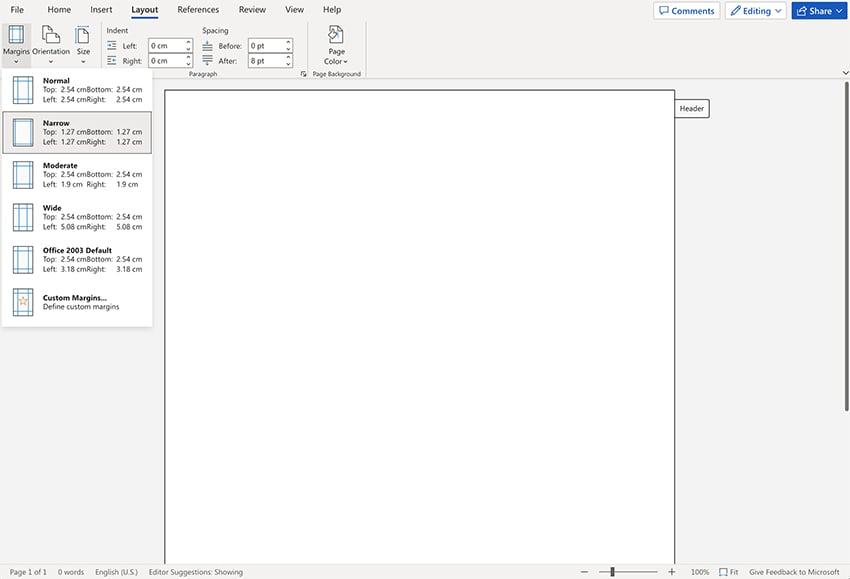Adjust the zoom slider handle
Image resolution: width=850 pixels, height=579 pixels.
(612, 572)
